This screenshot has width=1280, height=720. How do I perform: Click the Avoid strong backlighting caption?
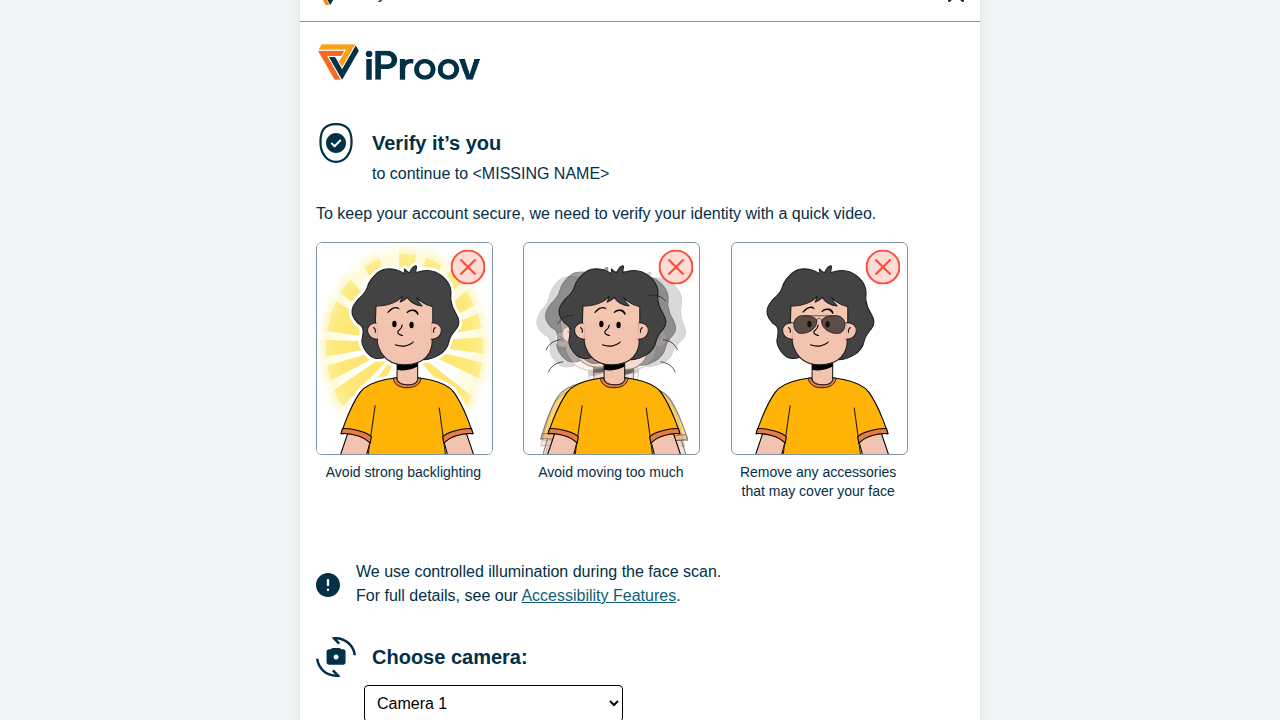[403, 472]
